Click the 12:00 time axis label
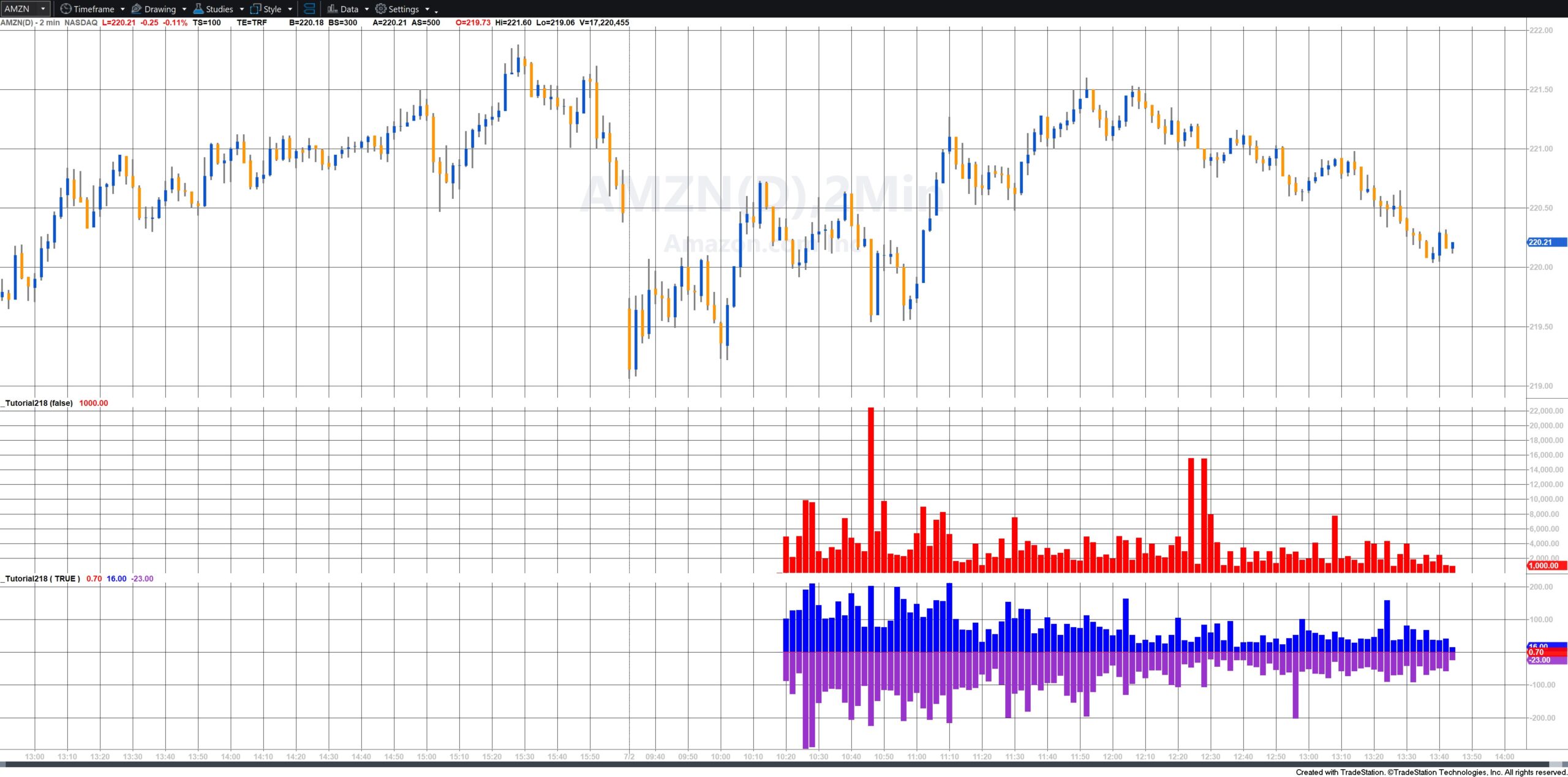The width and height of the screenshot is (1568, 777). tap(1112, 757)
